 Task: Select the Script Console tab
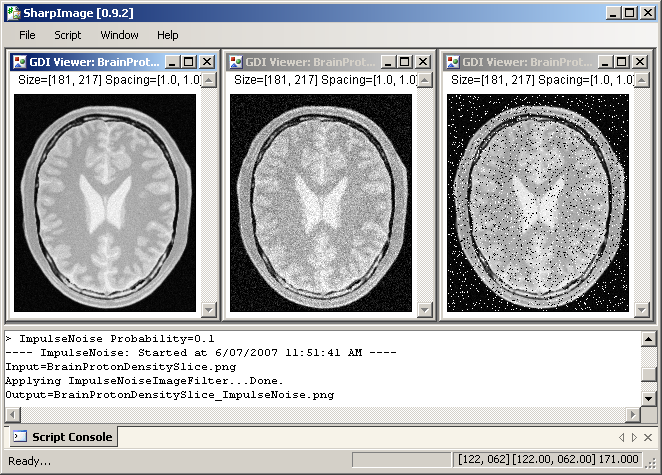pyautogui.click(x=63, y=437)
